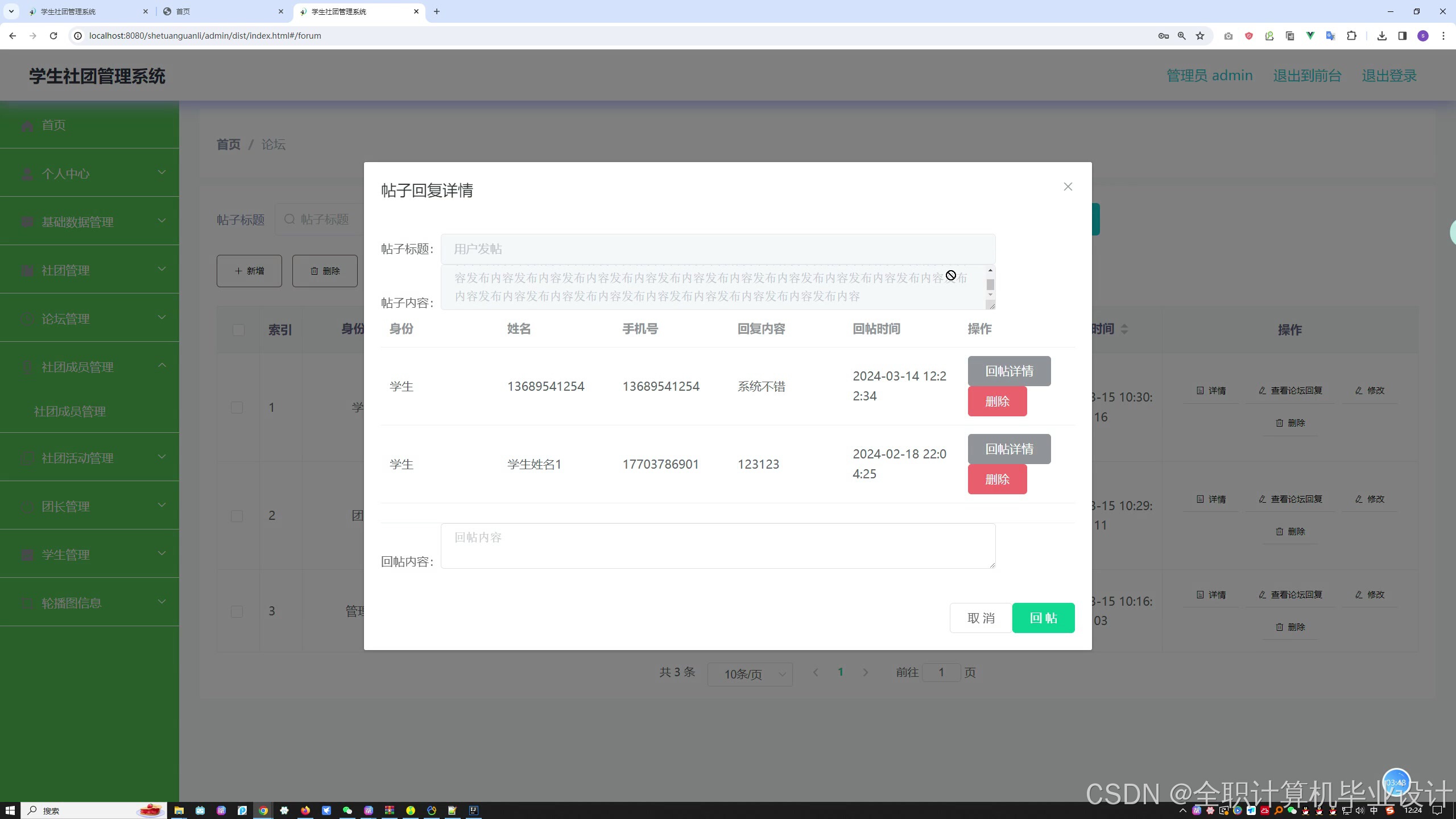1456x819 pixels.
Task: Select 首页 in the green sidebar
Action: pos(54,125)
